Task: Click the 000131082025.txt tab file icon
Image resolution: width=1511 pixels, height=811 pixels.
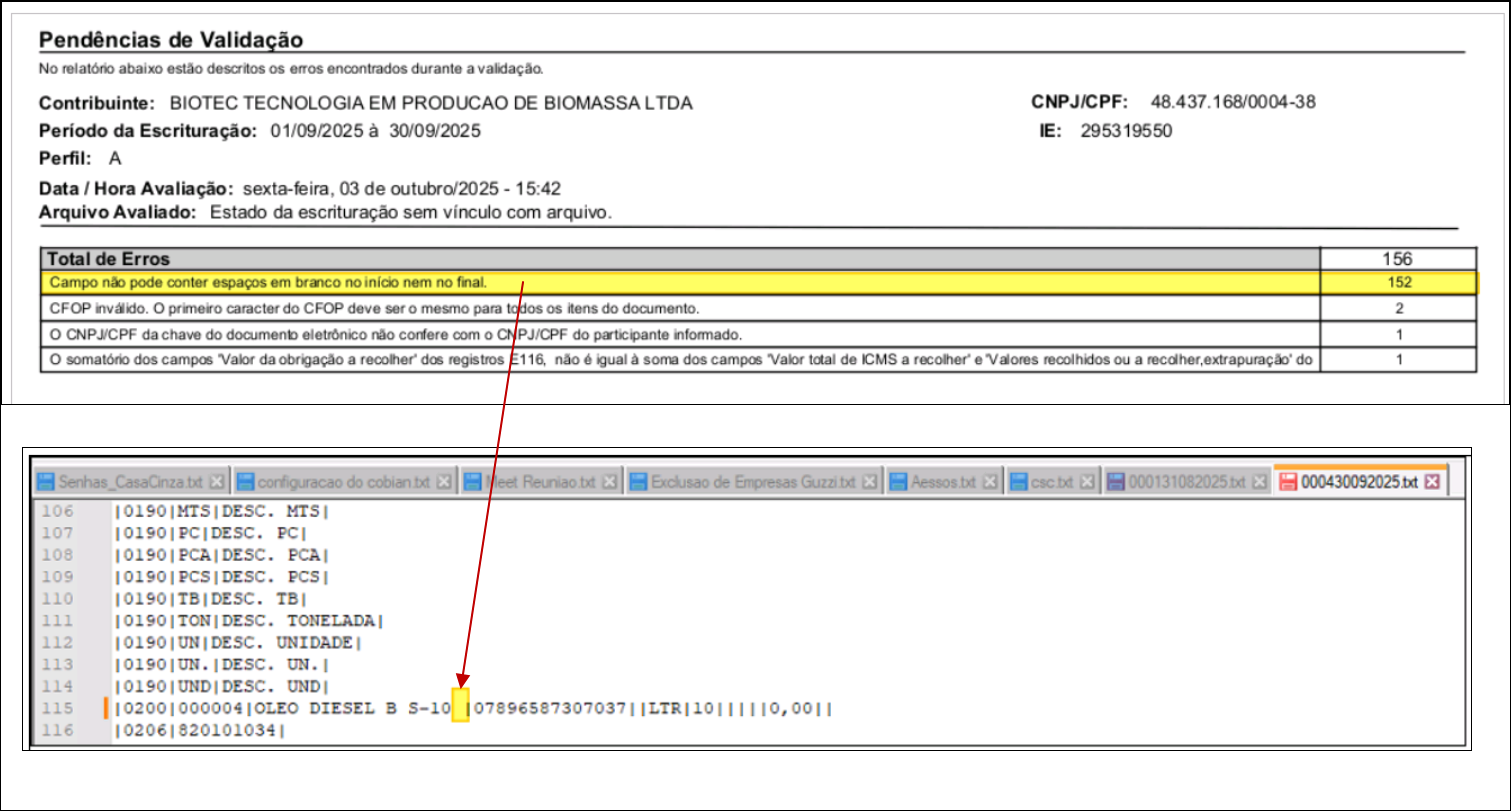Action: [x=1117, y=482]
